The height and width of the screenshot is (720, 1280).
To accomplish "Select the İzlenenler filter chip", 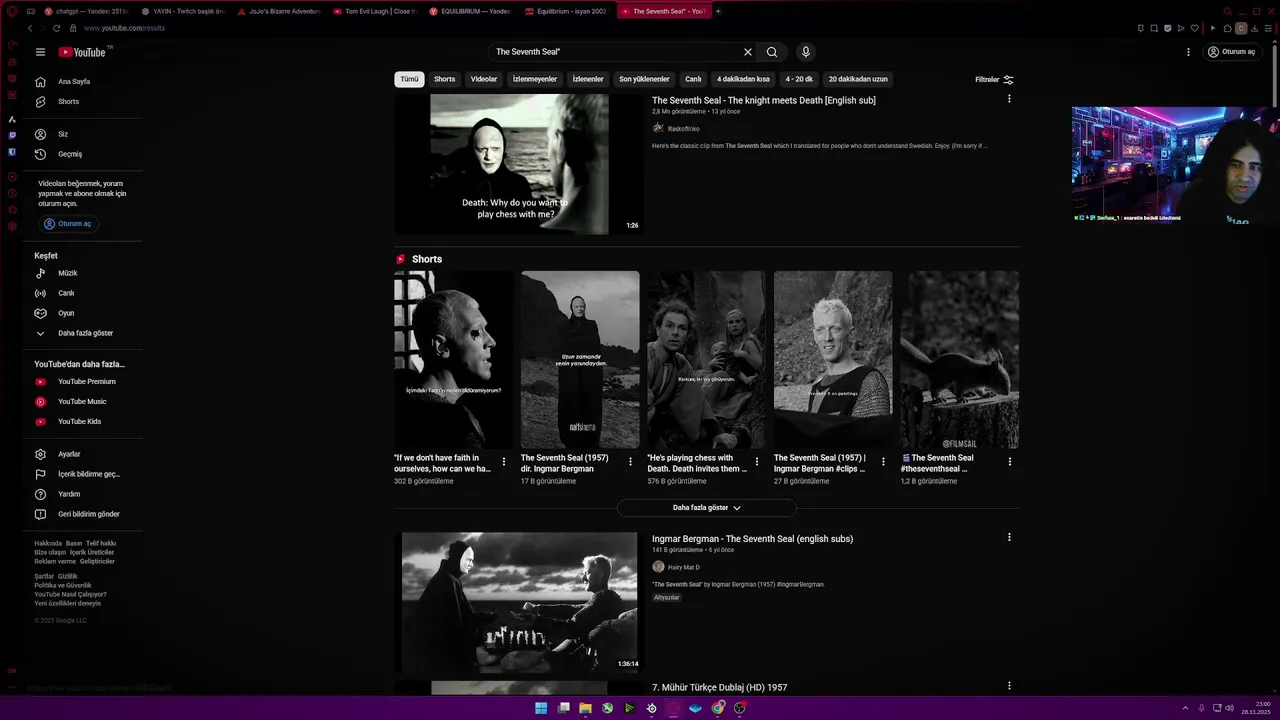I will click(x=588, y=79).
